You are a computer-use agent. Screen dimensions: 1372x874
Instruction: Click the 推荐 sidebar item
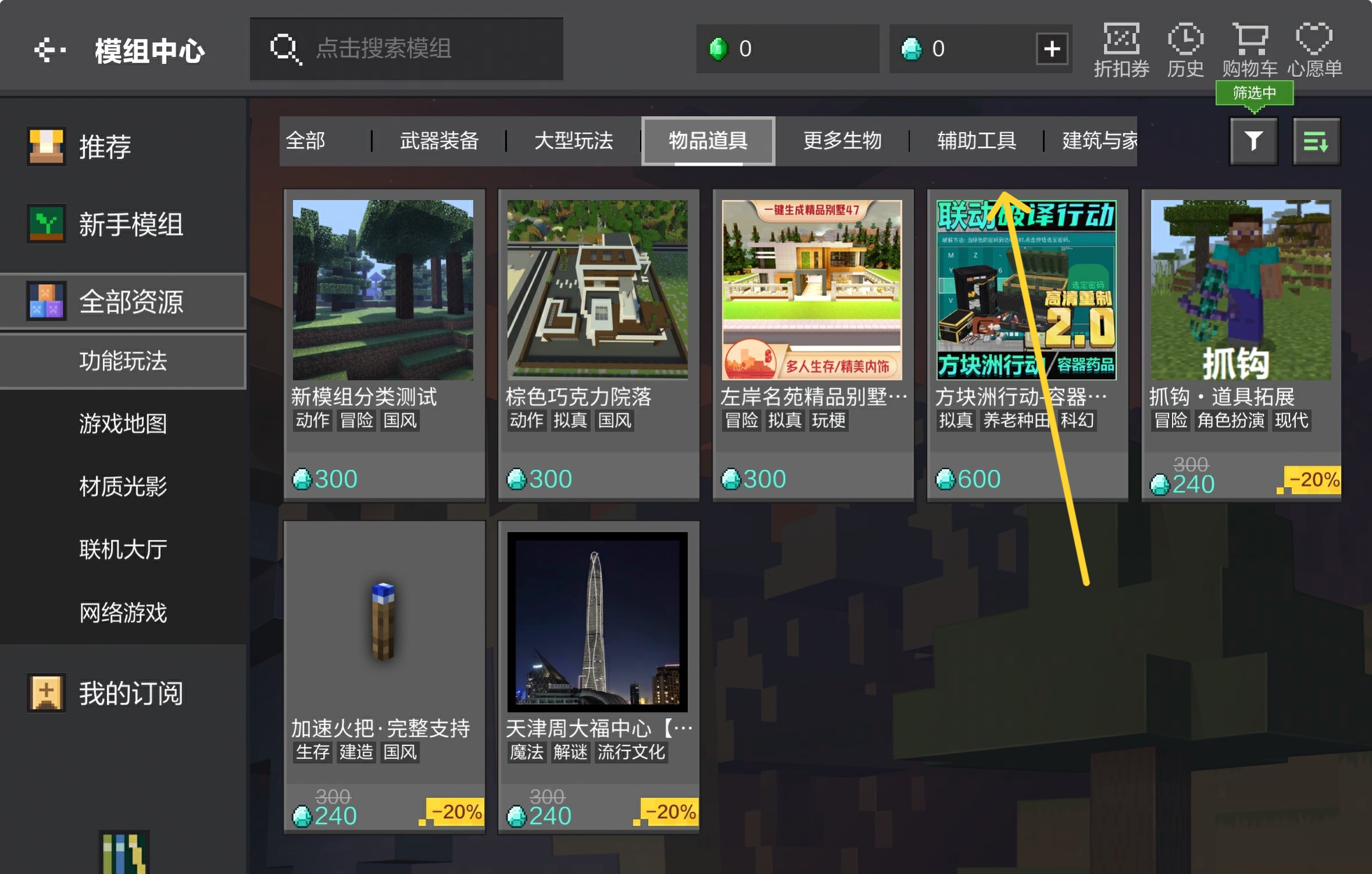point(105,147)
